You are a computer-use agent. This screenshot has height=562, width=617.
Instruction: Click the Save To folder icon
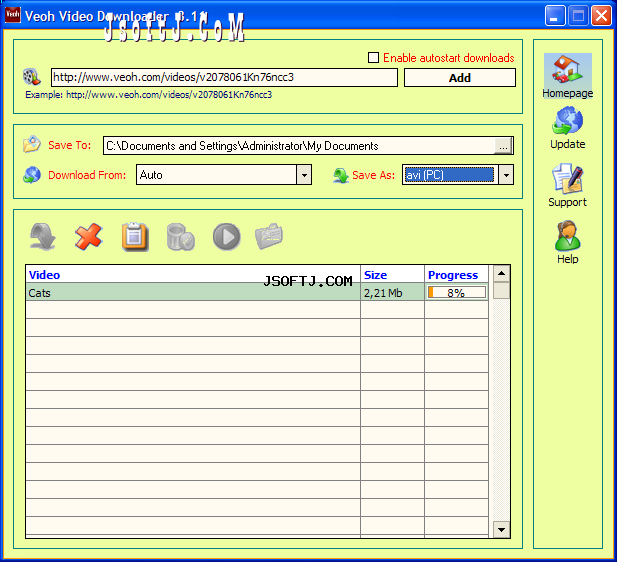tap(32, 144)
